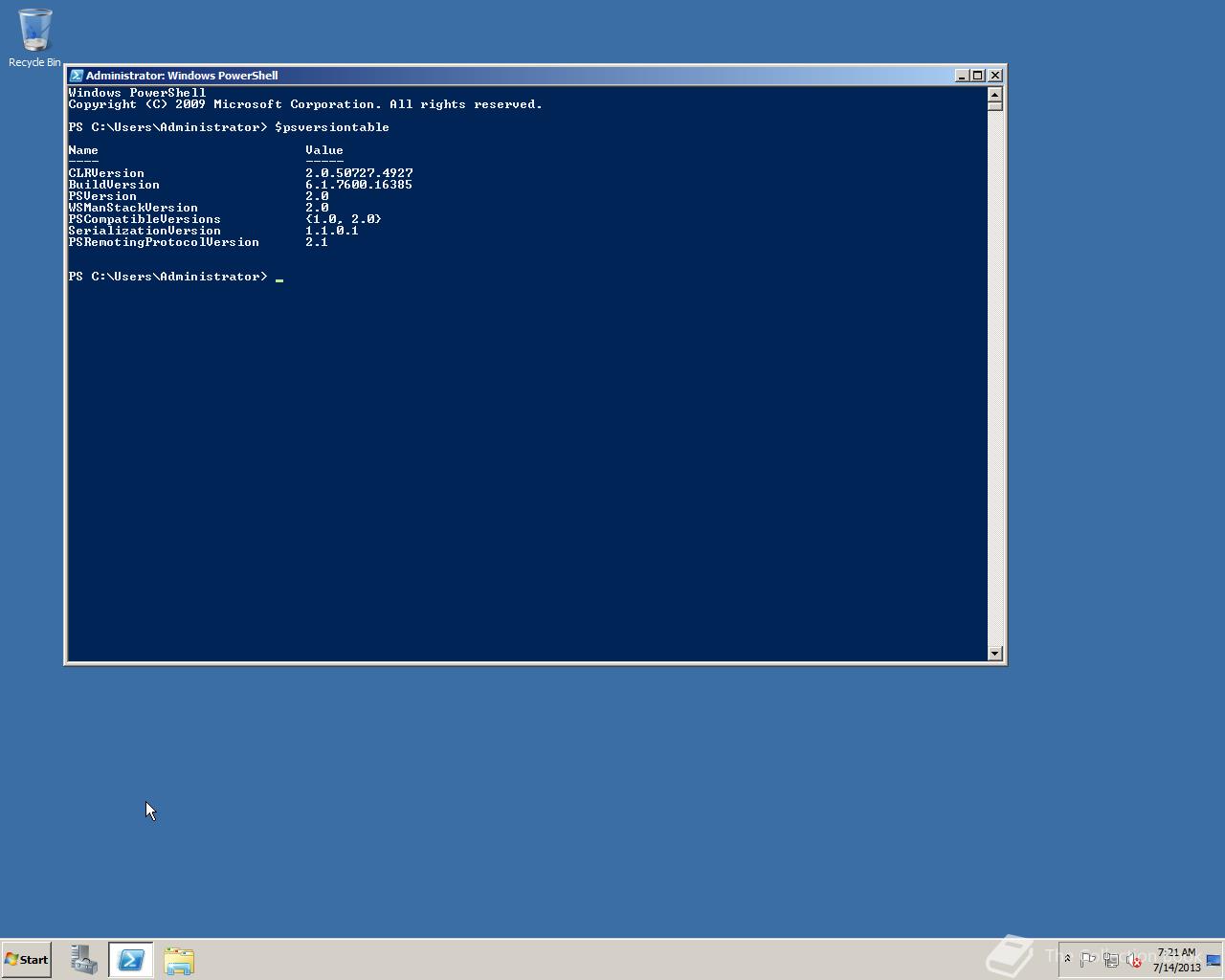
Task: Click value 2.1
Action: pos(317,242)
